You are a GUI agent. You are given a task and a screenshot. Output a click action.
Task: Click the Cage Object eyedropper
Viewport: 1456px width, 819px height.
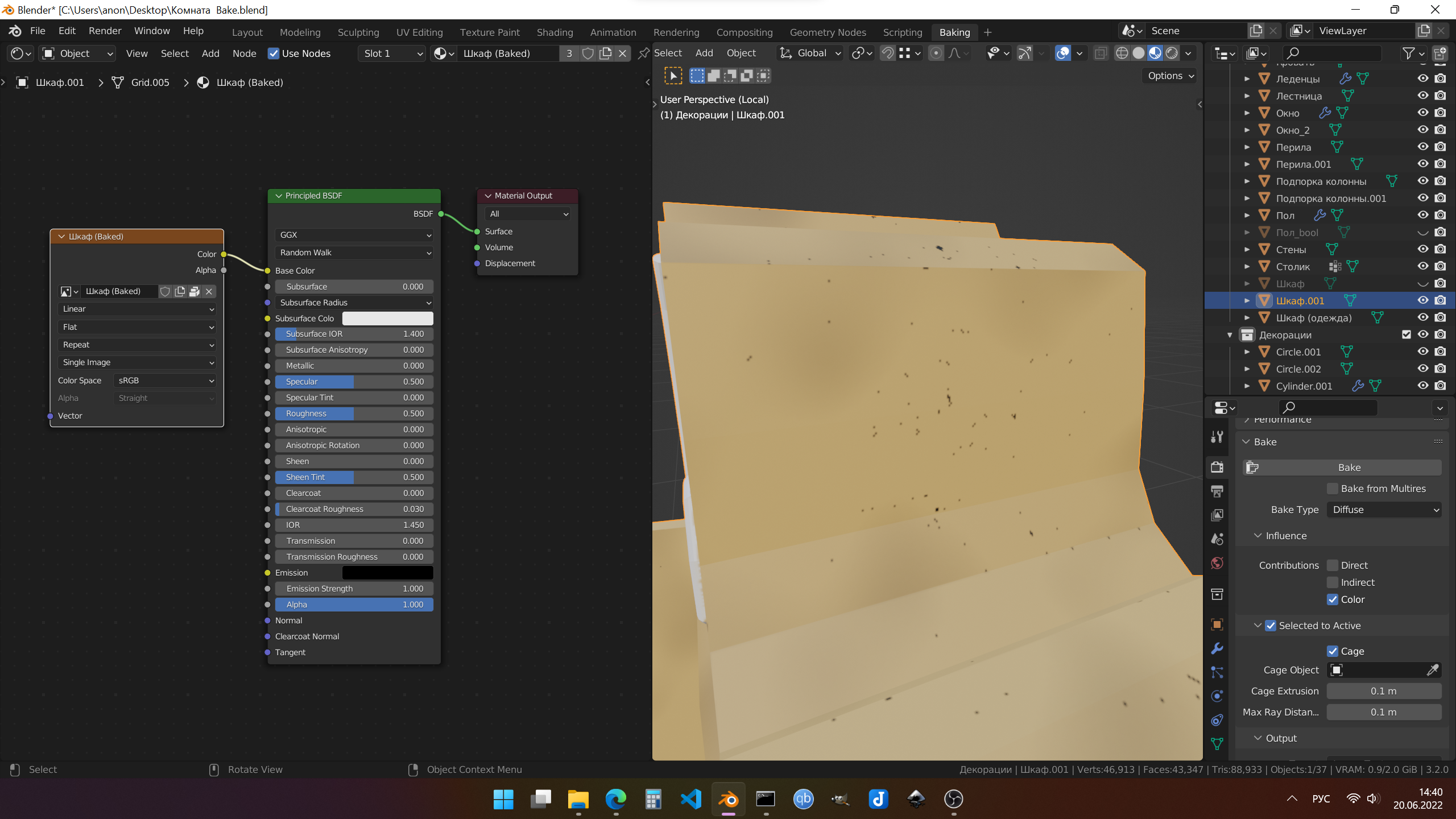[x=1432, y=670]
